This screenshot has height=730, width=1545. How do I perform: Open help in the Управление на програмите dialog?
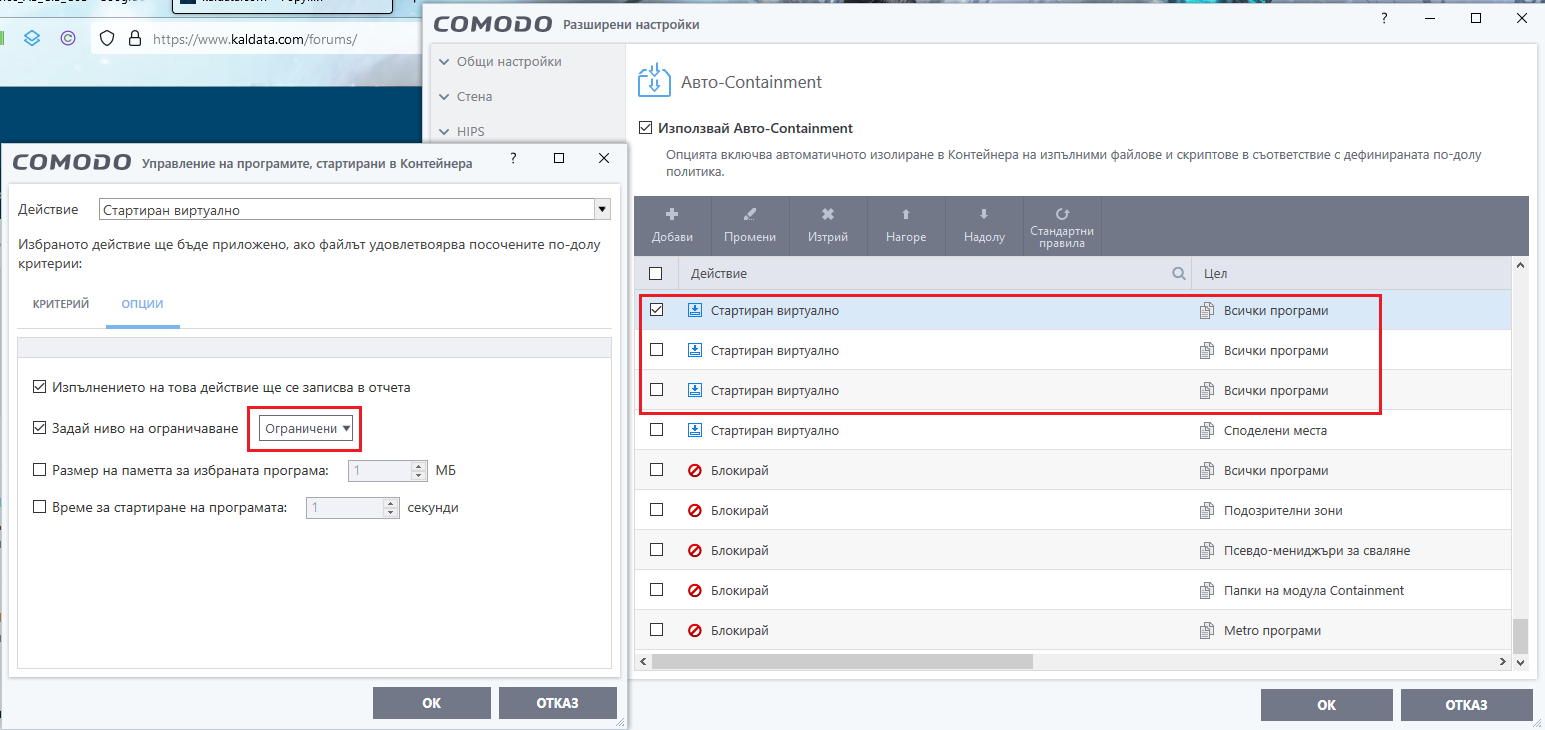513,158
